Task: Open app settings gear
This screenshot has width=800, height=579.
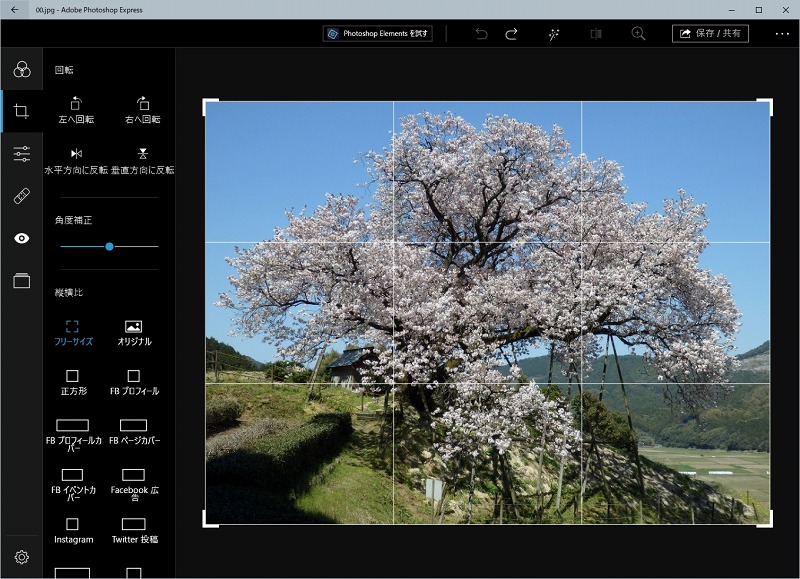Action: coord(21,557)
